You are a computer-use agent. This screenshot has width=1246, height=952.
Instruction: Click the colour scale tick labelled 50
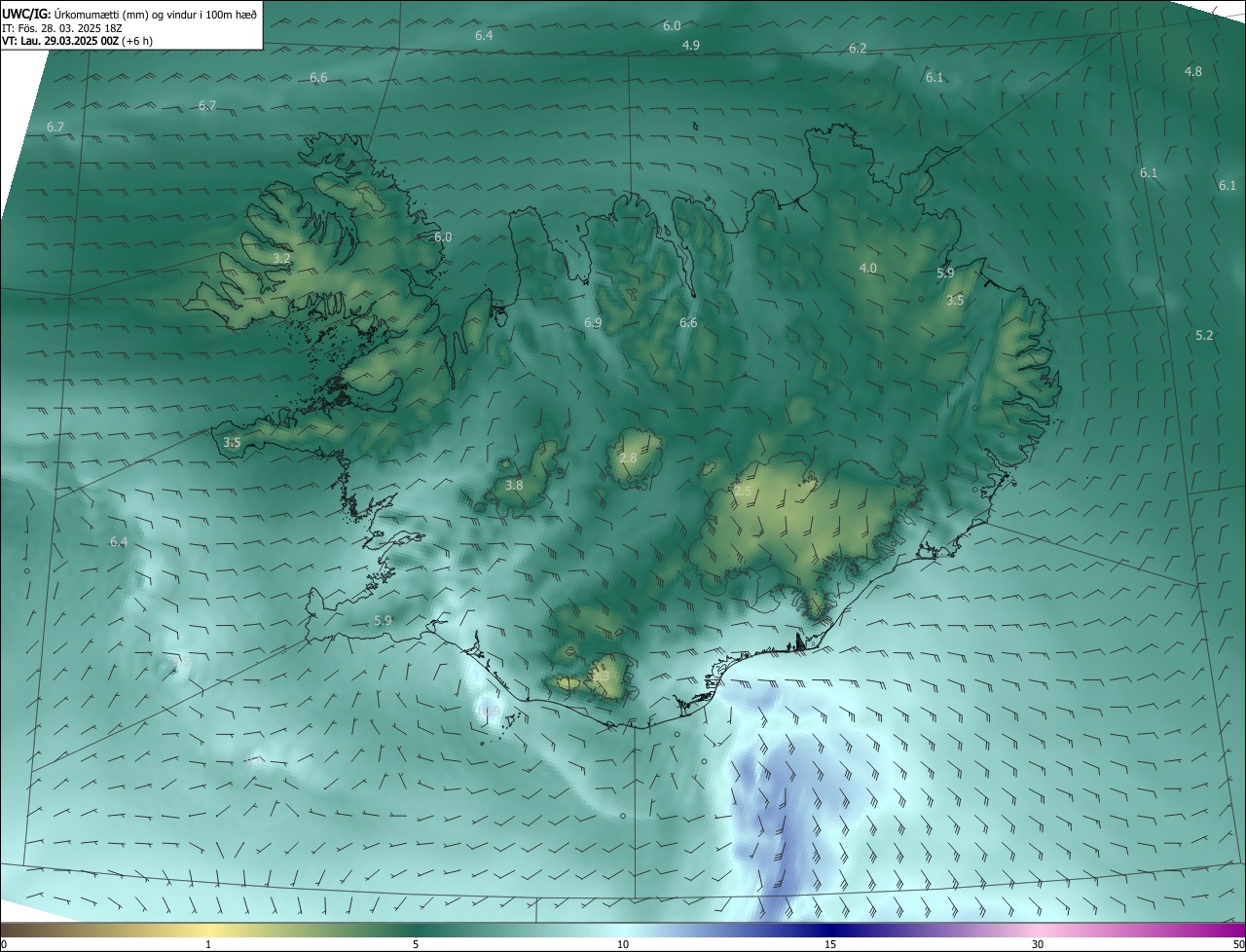coord(1238,944)
